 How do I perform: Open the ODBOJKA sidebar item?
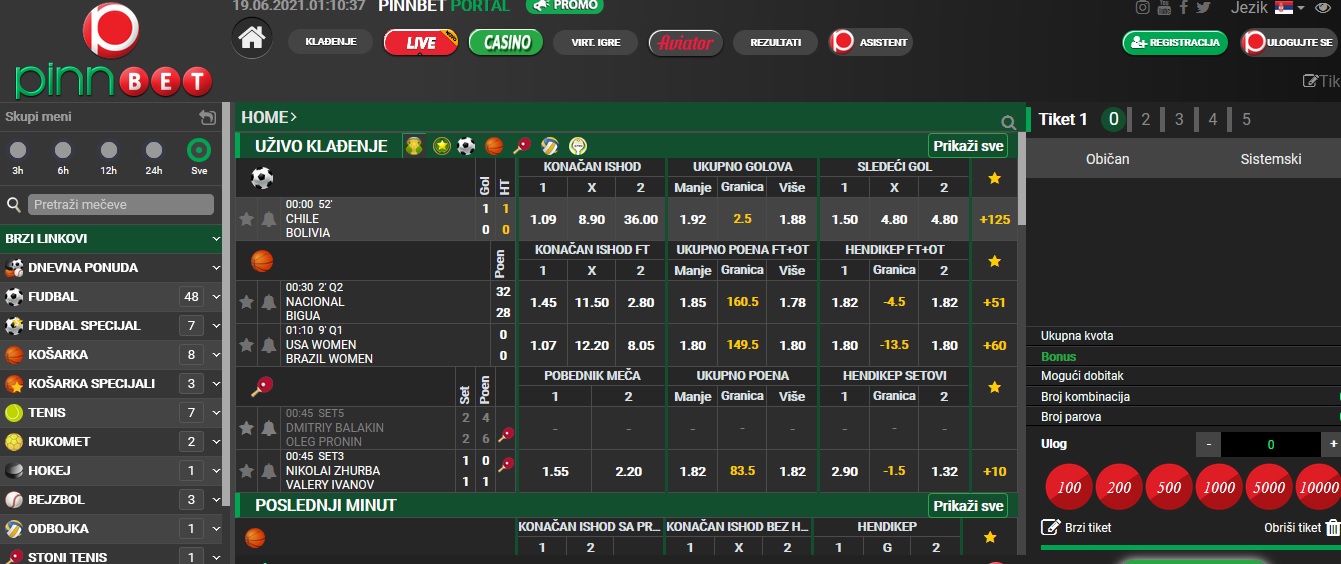pos(113,529)
